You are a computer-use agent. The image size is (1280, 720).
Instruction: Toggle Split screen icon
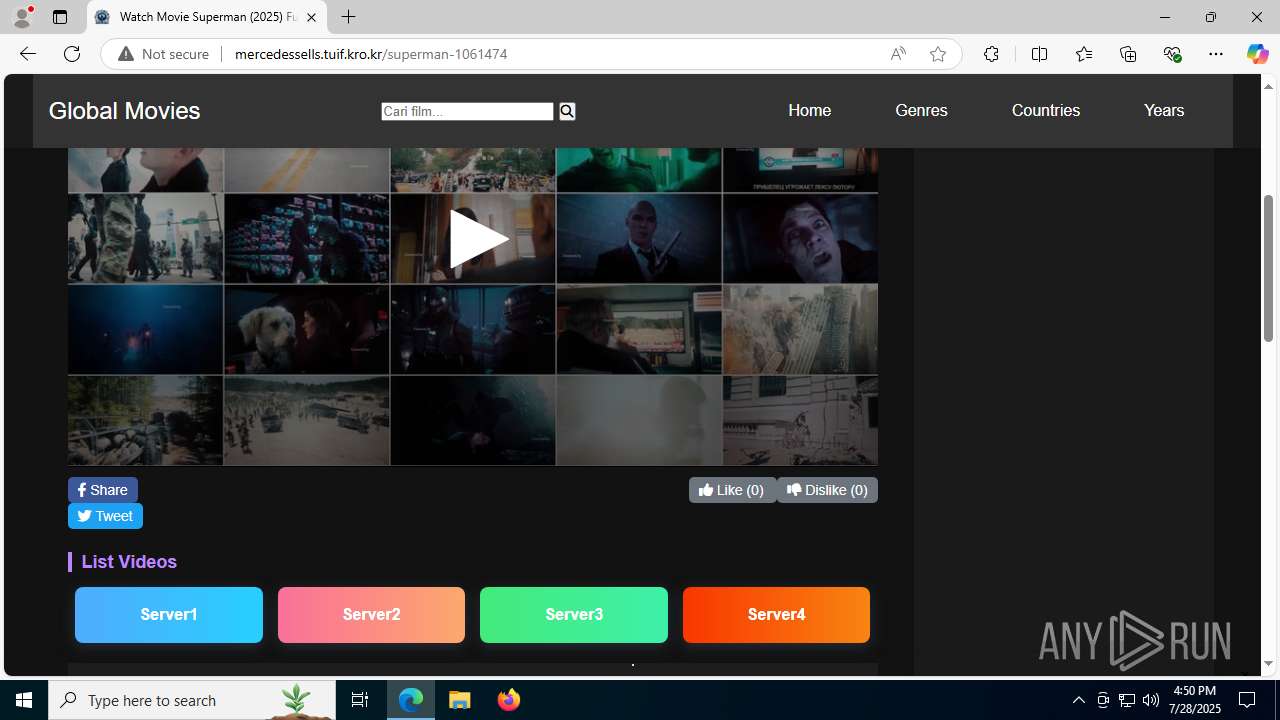coord(1039,54)
